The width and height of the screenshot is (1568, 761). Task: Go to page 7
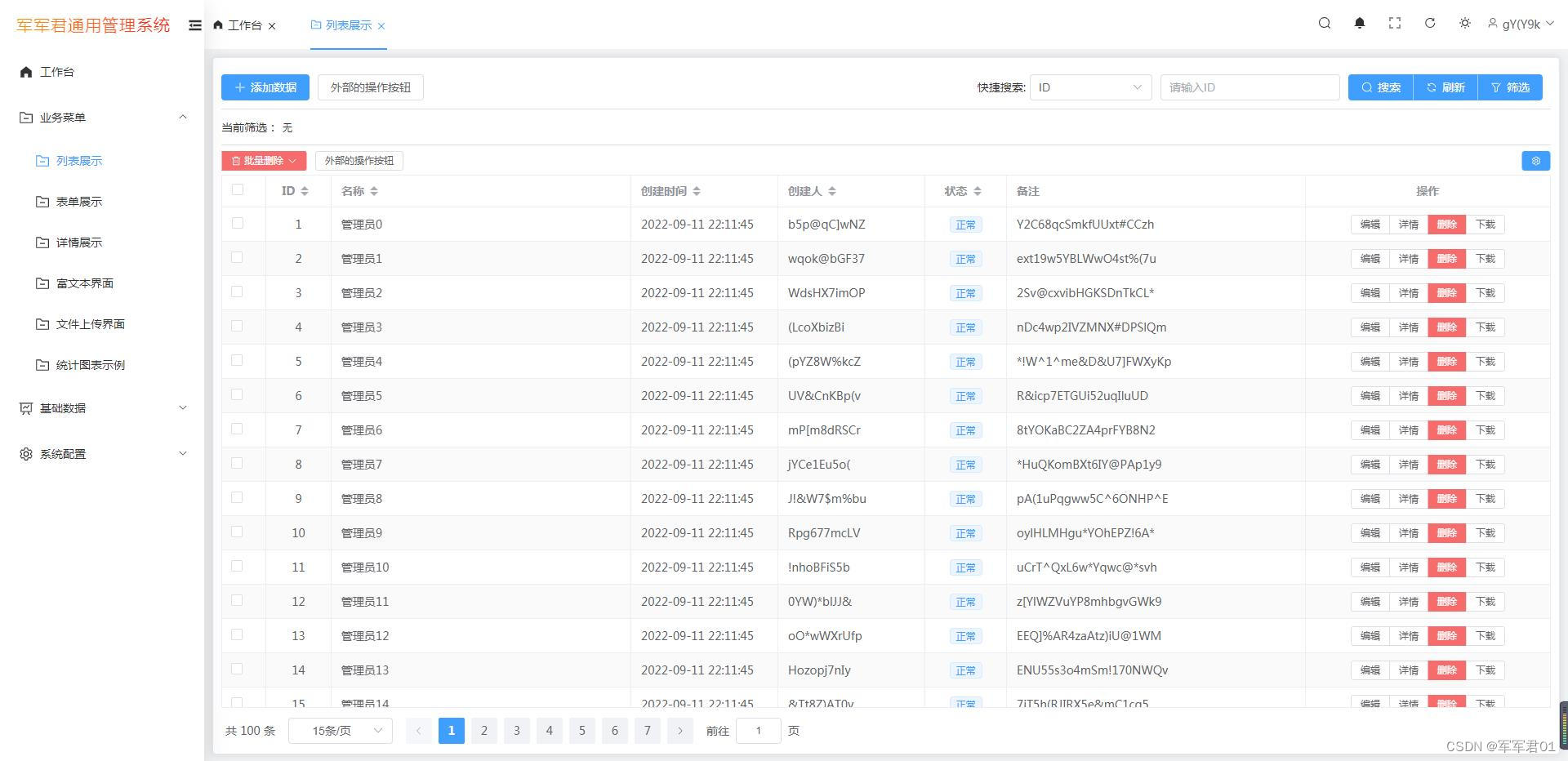(648, 731)
